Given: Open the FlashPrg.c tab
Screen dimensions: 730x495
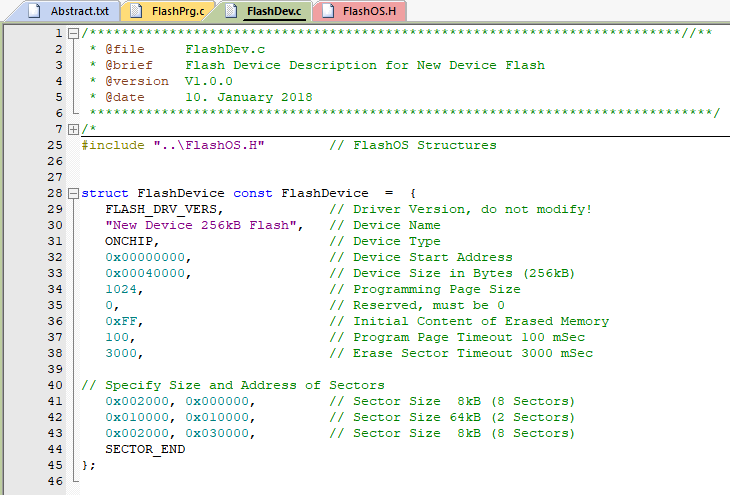Looking at the screenshot, I should 178,12.
